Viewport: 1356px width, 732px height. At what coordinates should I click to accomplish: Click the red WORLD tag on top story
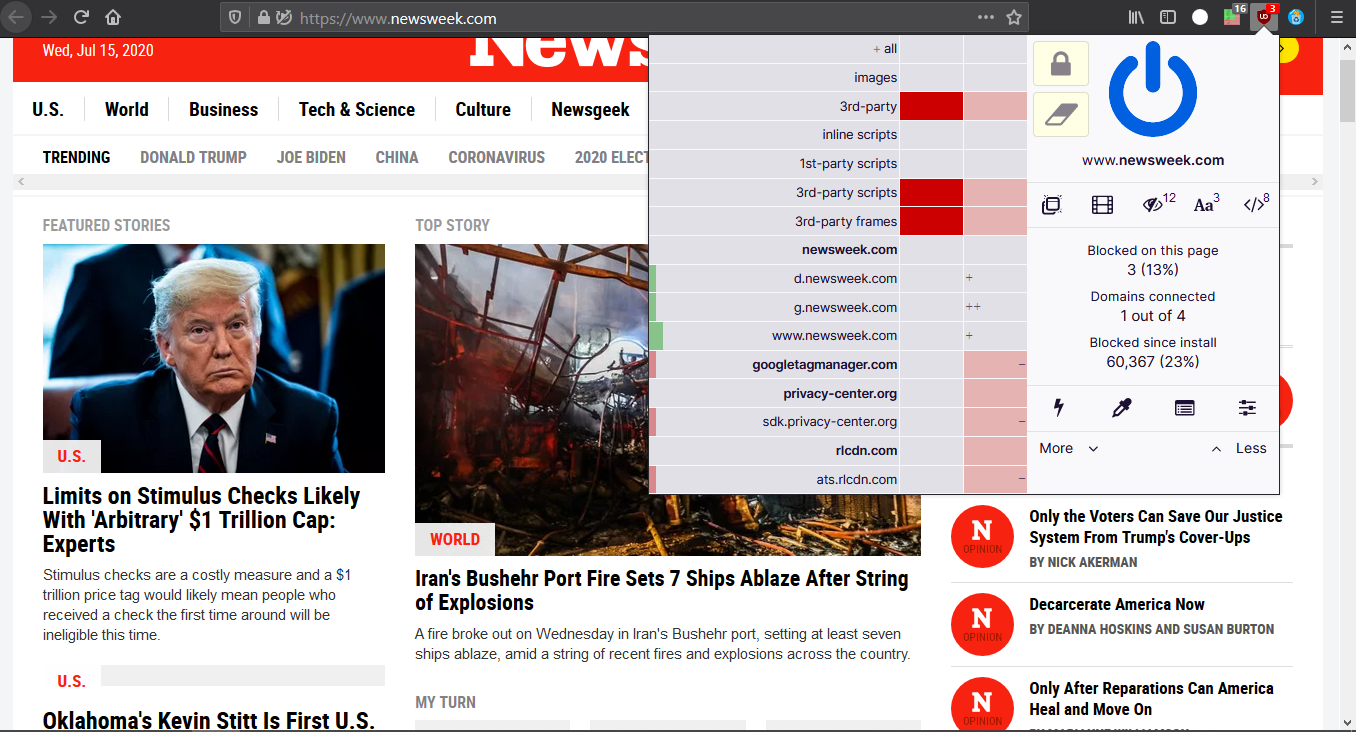point(455,539)
